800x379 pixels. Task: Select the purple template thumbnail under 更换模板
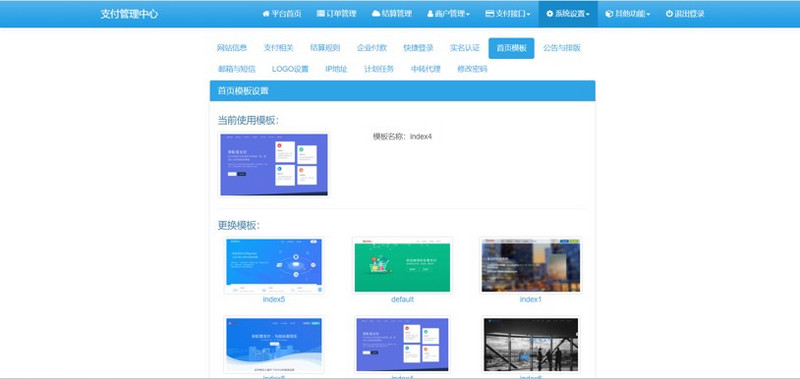(403, 345)
